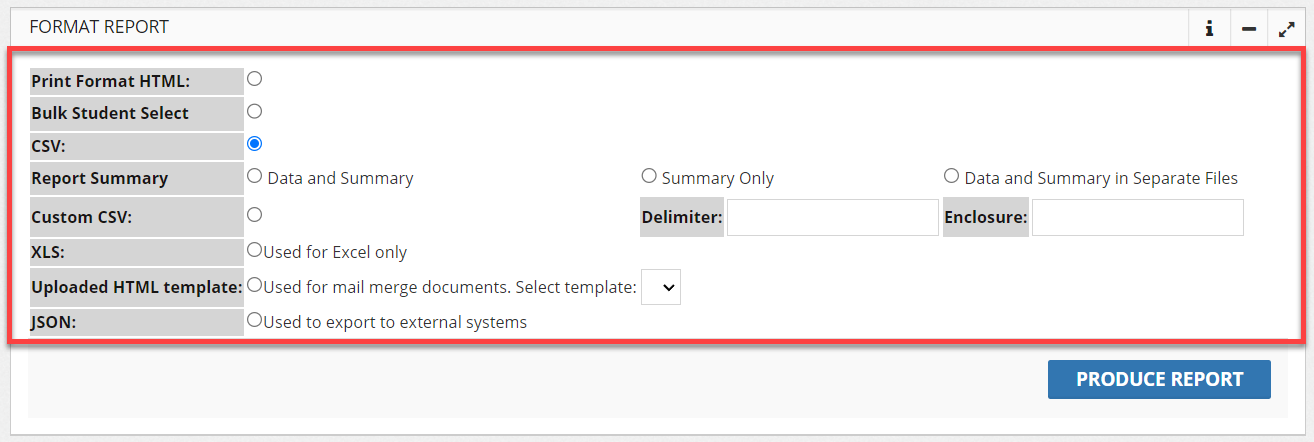
Task: Click the Report Summary row label
Action: [x=100, y=179]
